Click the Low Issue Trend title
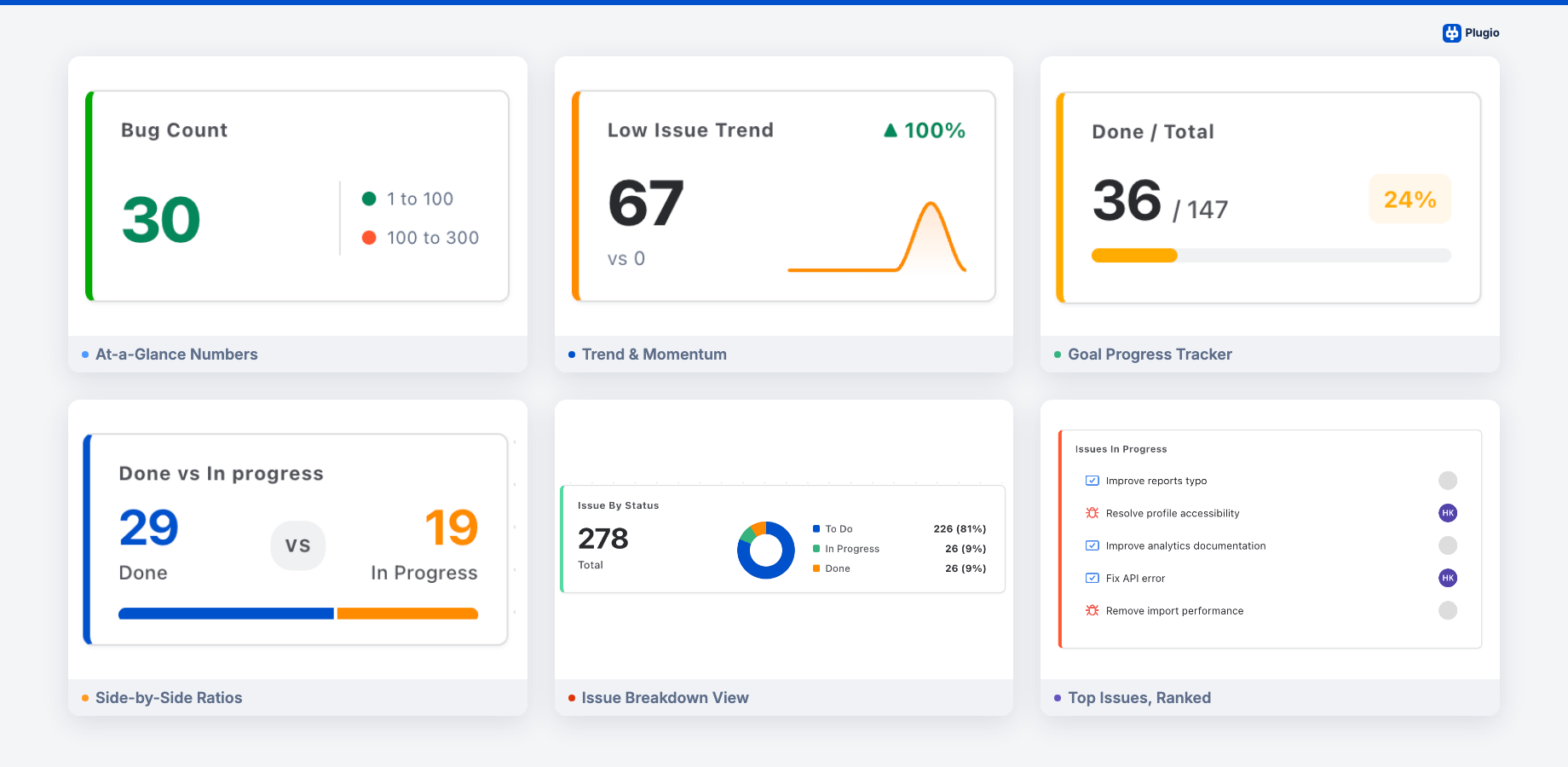The width and height of the screenshot is (1568, 767). pyautogui.click(x=690, y=130)
